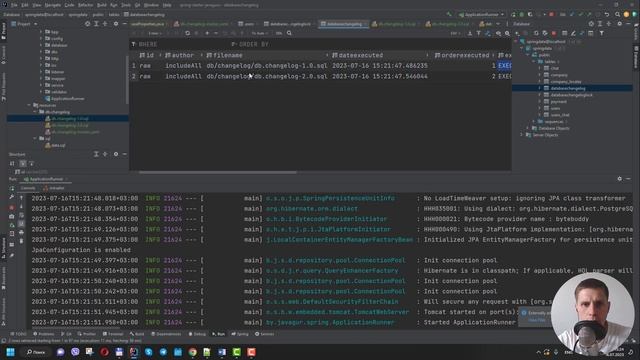Click Project panel expand all icon
Image resolution: width=640 pixels, height=360 pixels.
click(x=96, y=24)
